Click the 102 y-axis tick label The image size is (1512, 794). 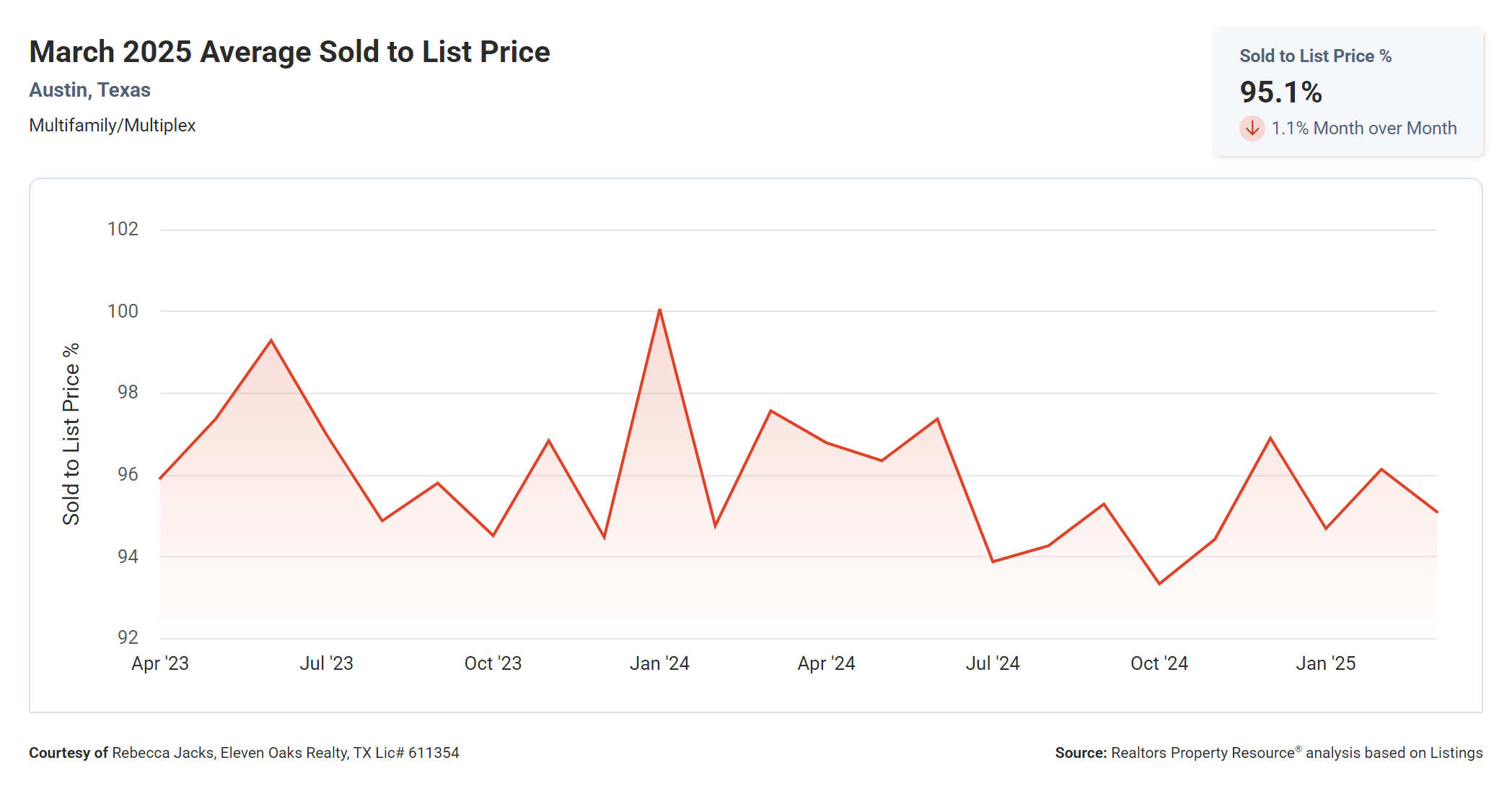123,230
